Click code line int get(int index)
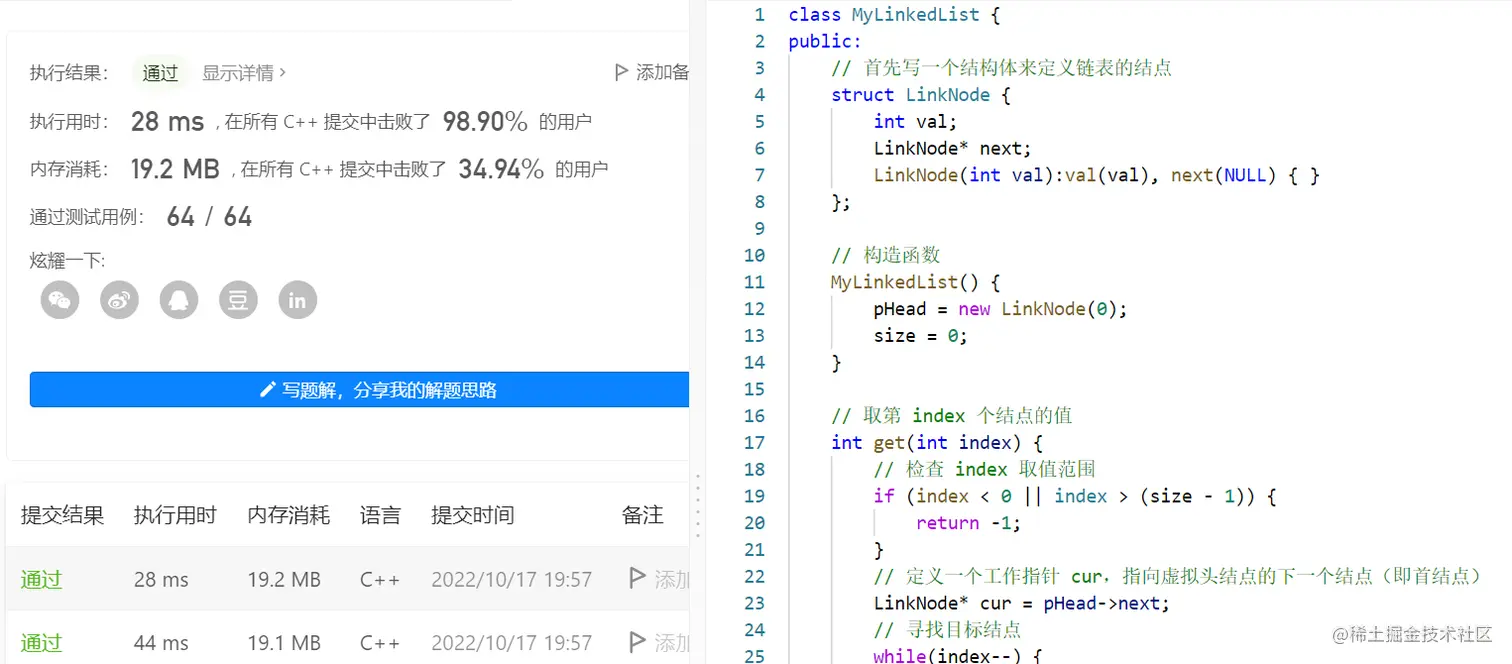 click(x=937, y=442)
